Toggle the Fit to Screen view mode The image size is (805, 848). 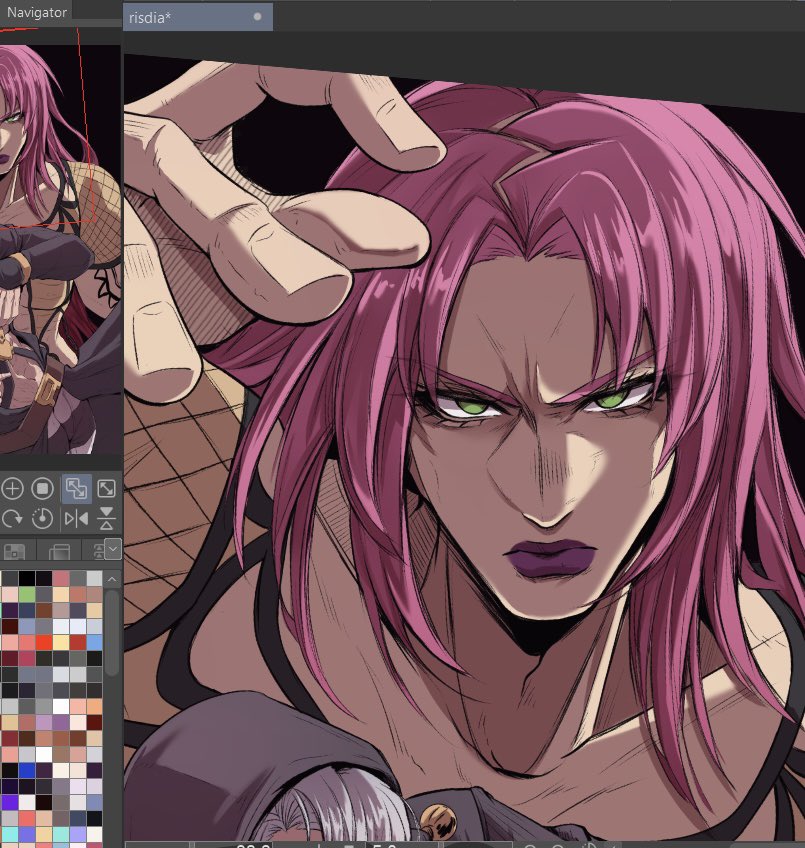tap(77, 487)
